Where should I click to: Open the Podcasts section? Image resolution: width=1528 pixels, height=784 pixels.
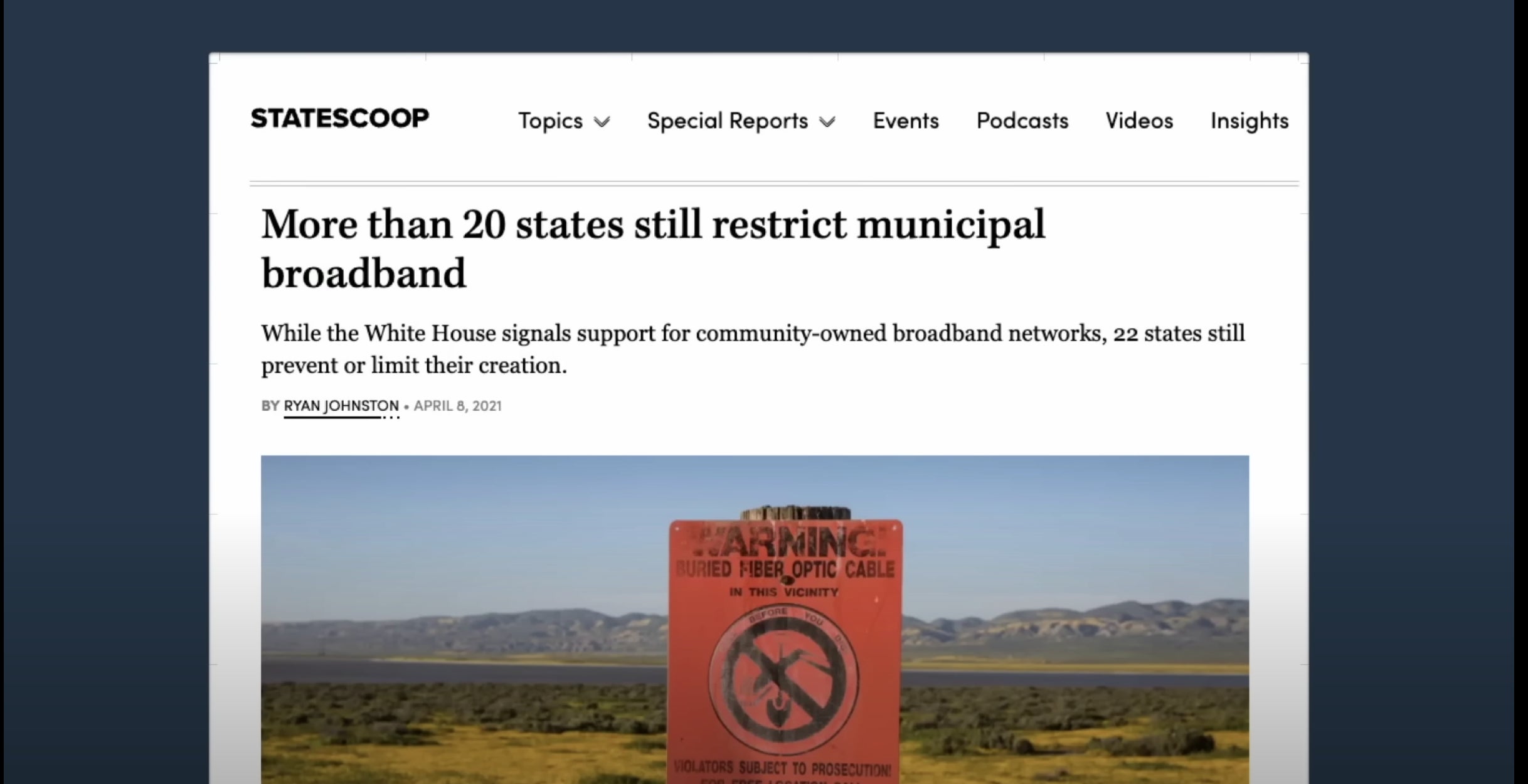coord(1022,120)
